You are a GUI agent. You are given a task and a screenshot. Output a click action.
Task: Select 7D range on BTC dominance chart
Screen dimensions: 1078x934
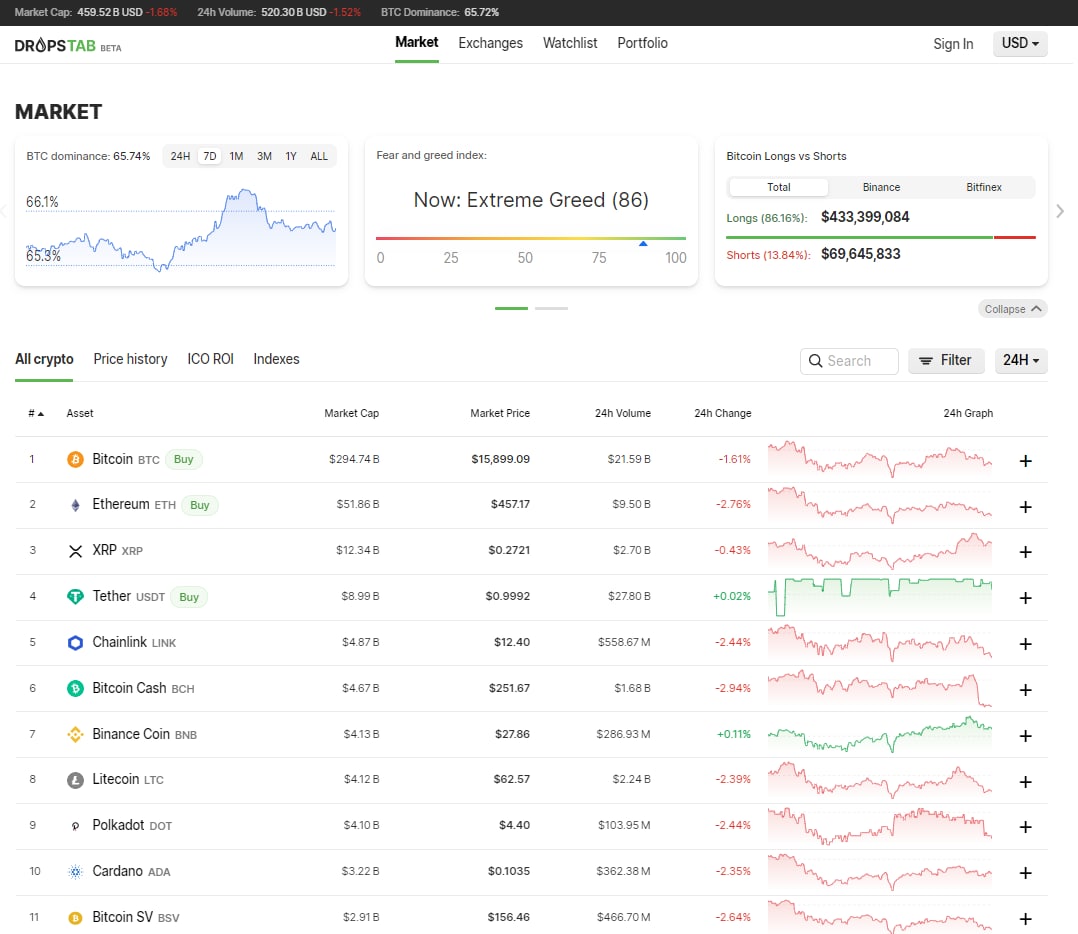coord(210,156)
